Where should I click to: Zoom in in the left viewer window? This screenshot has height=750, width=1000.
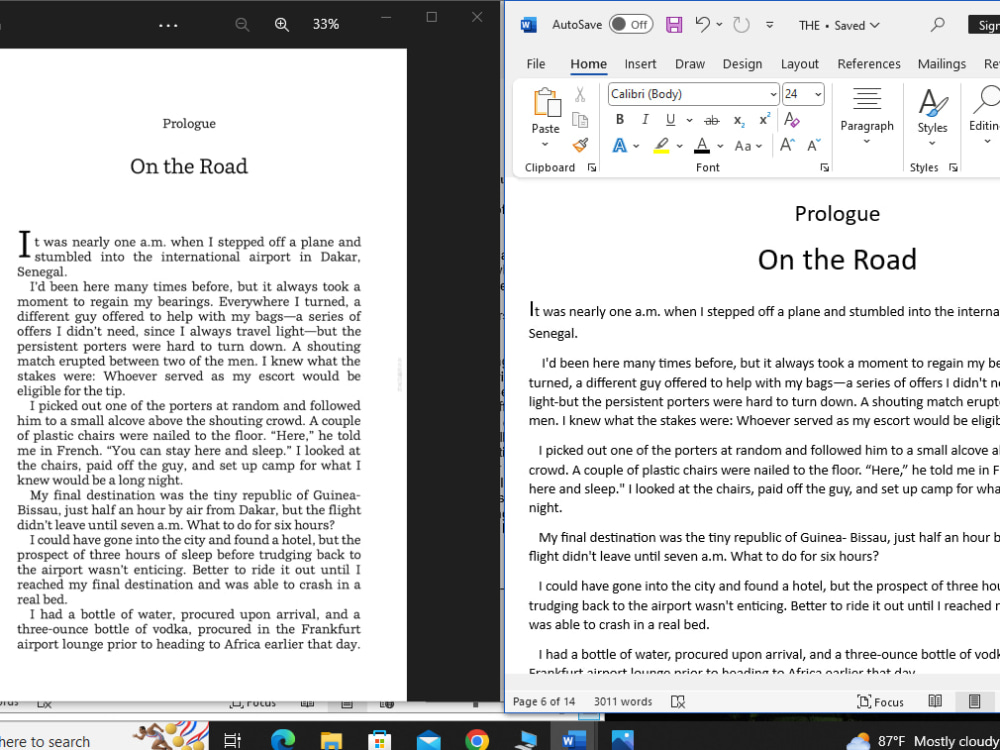(281, 25)
